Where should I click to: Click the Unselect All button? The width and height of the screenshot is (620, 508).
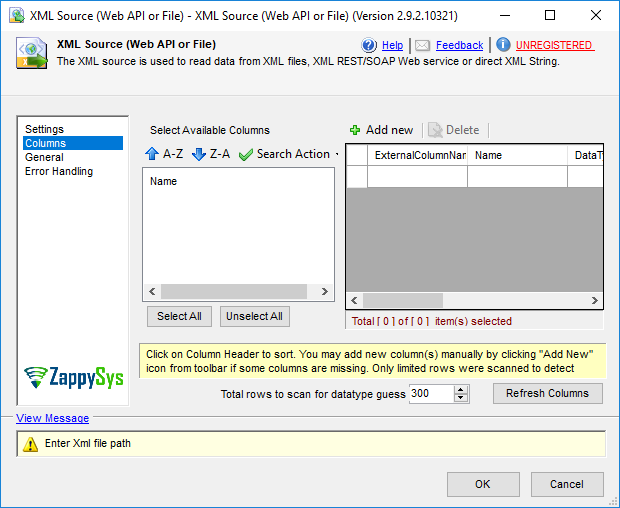(255, 317)
